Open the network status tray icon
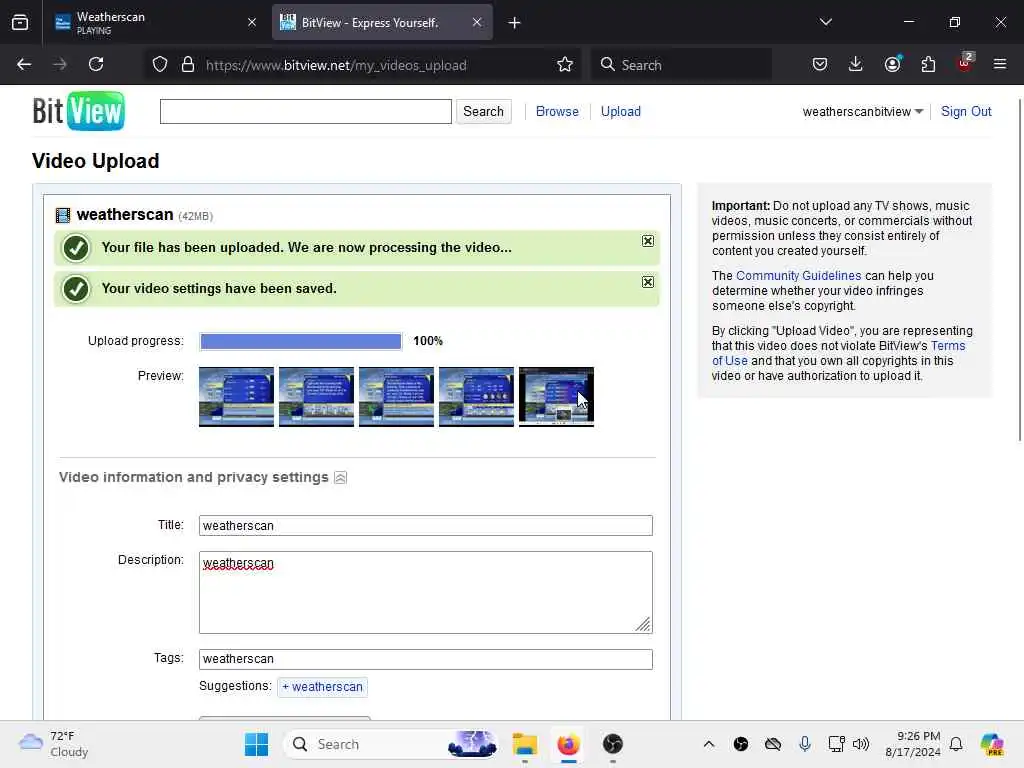1024x768 pixels. pos(837,744)
